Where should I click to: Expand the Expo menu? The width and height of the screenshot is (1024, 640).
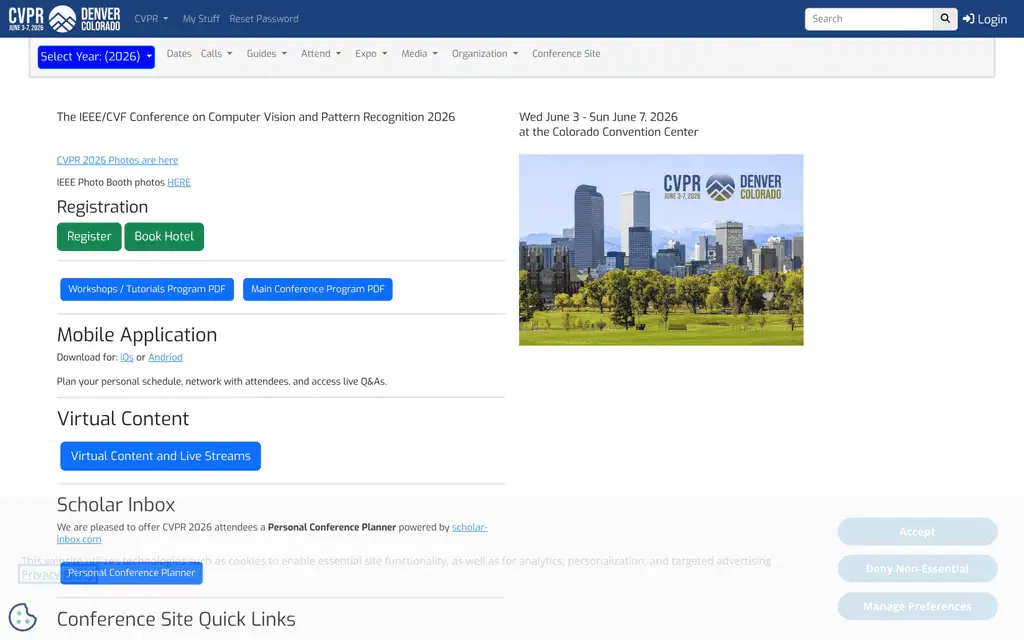pos(371,54)
